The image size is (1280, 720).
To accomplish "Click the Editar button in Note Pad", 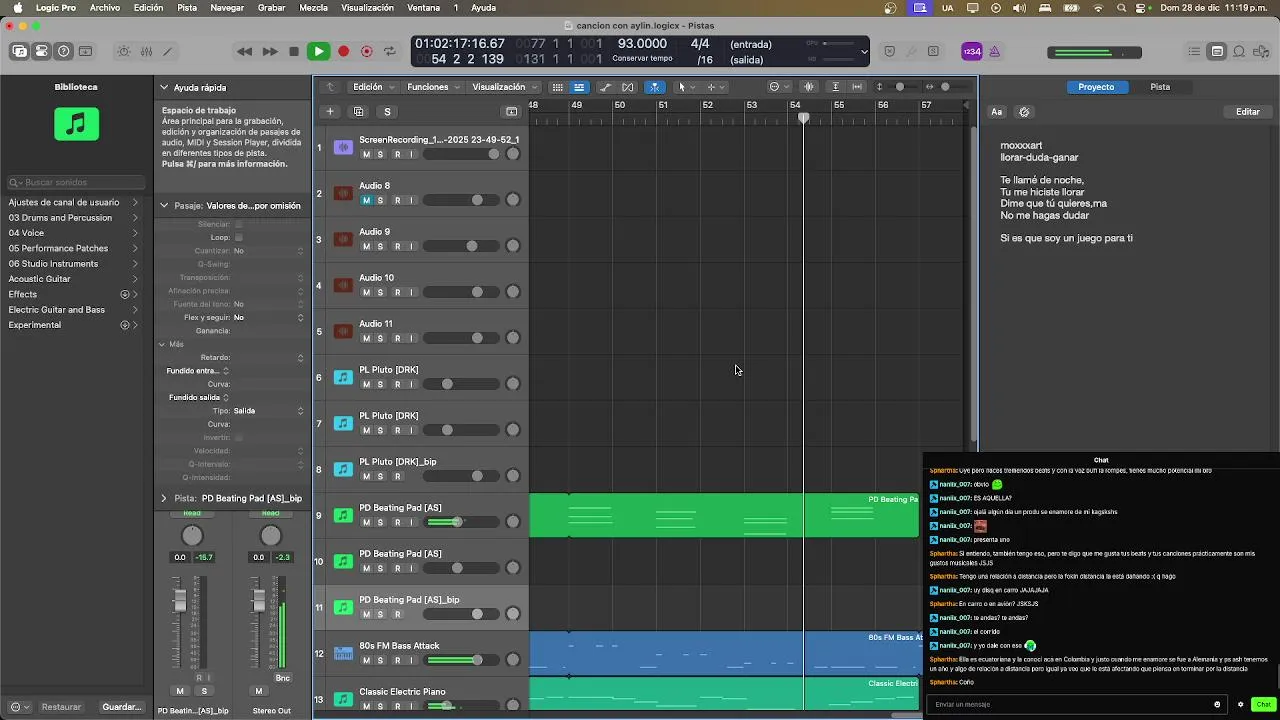I will pos(1248,112).
